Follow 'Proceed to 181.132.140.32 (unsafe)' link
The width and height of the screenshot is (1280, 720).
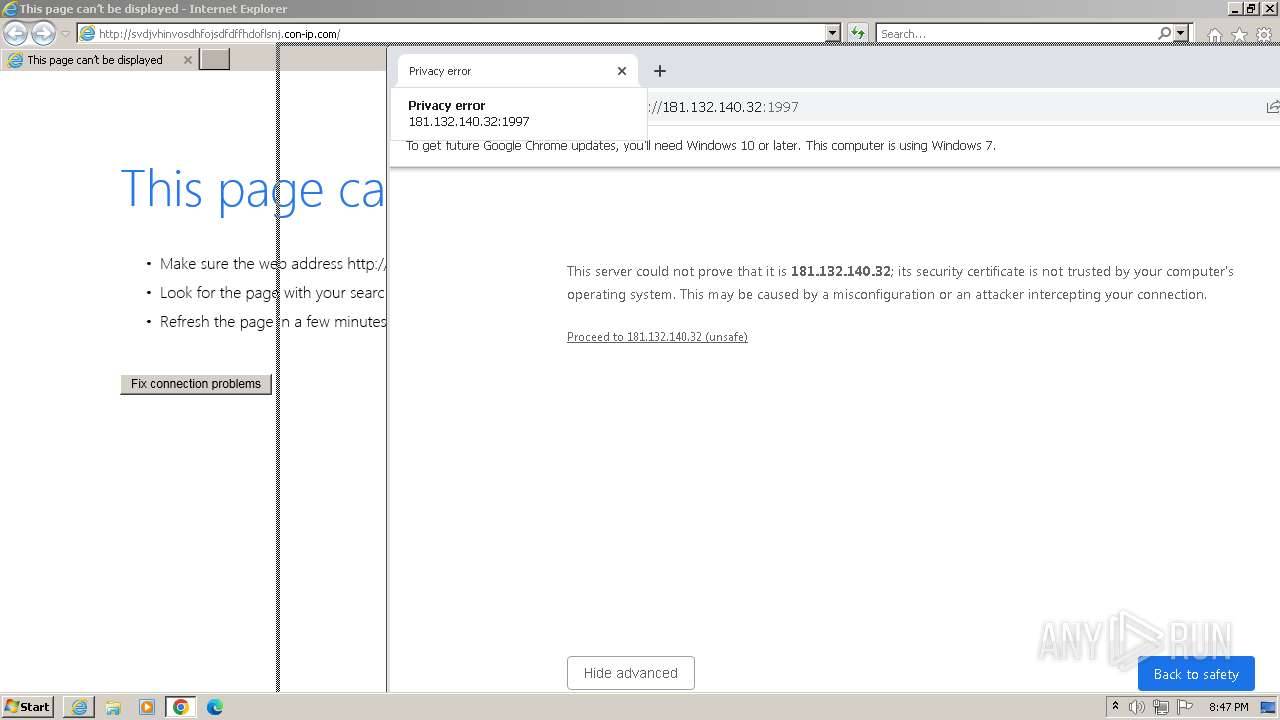click(657, 337)
